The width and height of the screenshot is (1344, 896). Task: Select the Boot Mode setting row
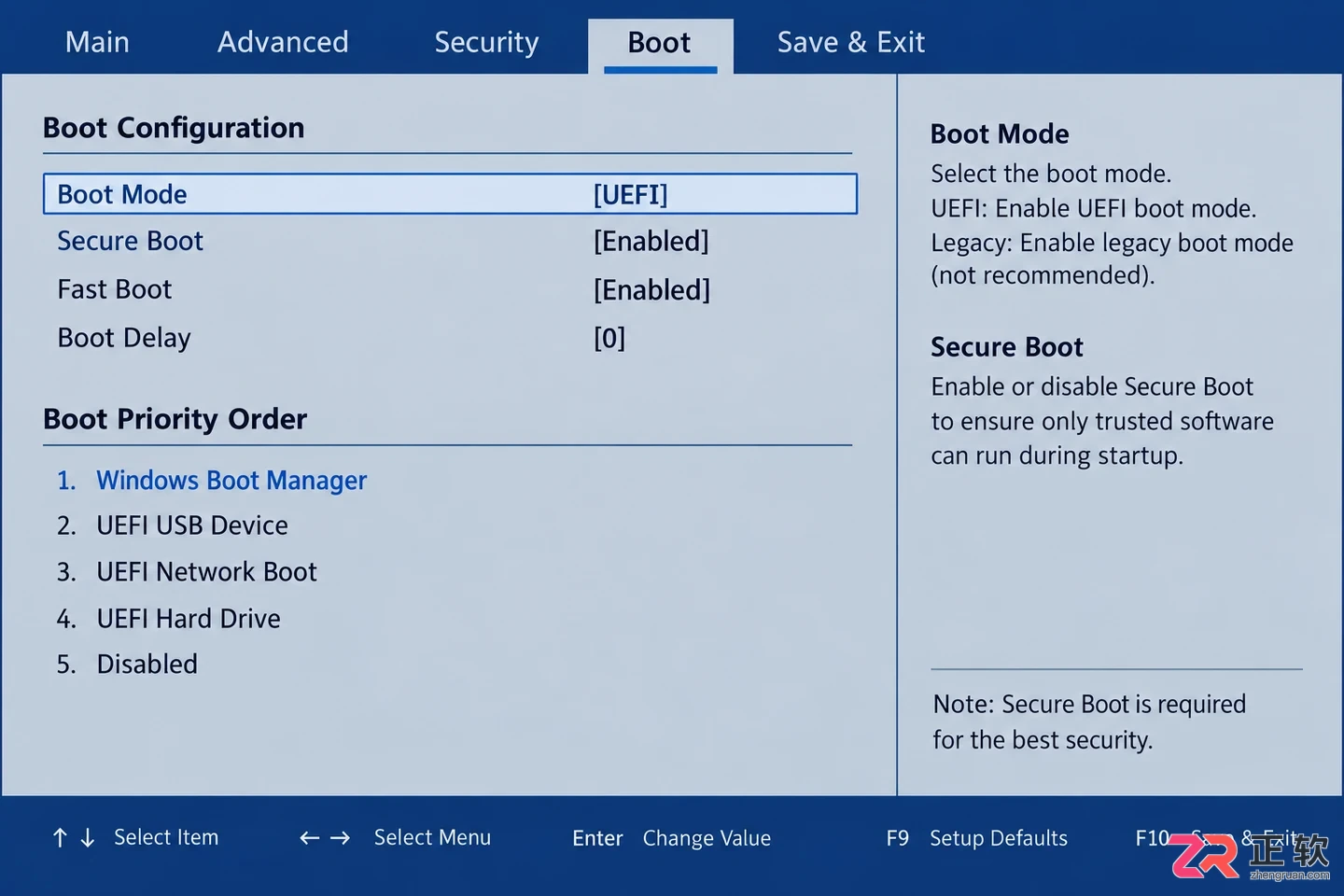click(x=450, y=194)
